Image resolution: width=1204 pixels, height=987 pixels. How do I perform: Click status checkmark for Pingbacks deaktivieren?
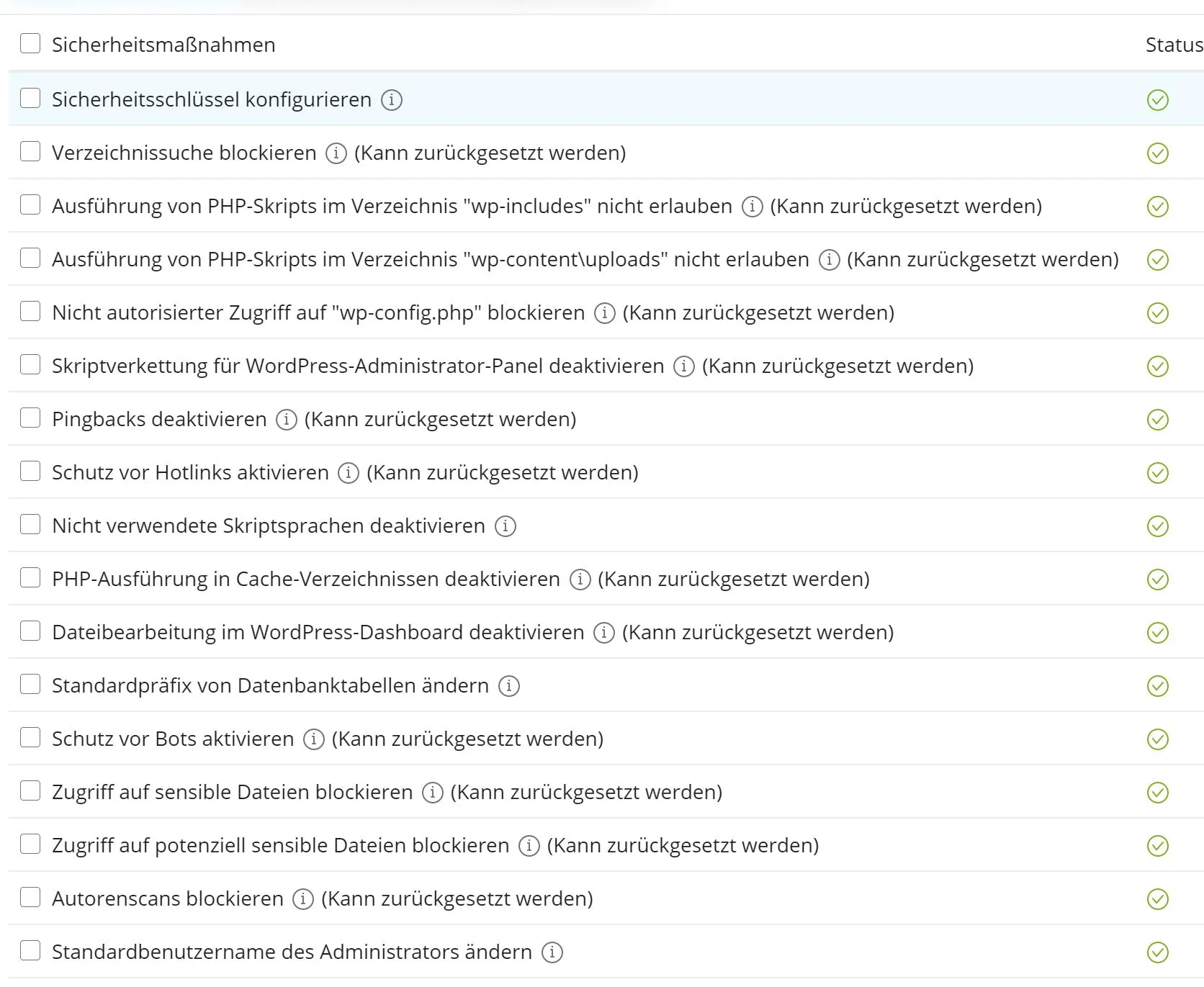point(1158,419)
